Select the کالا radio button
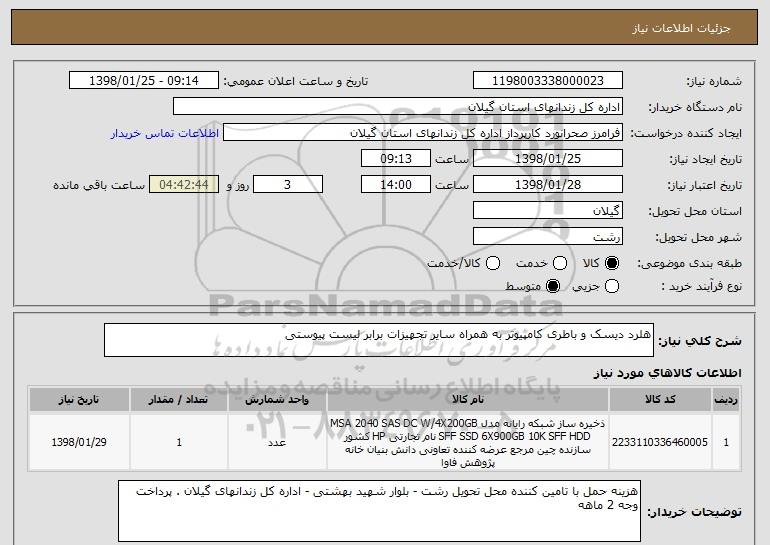 [612, 263]
